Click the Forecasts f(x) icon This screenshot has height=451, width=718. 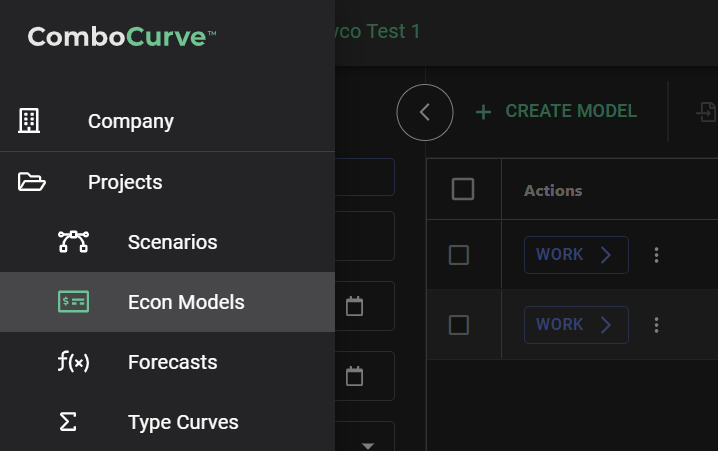click(73, 362)
